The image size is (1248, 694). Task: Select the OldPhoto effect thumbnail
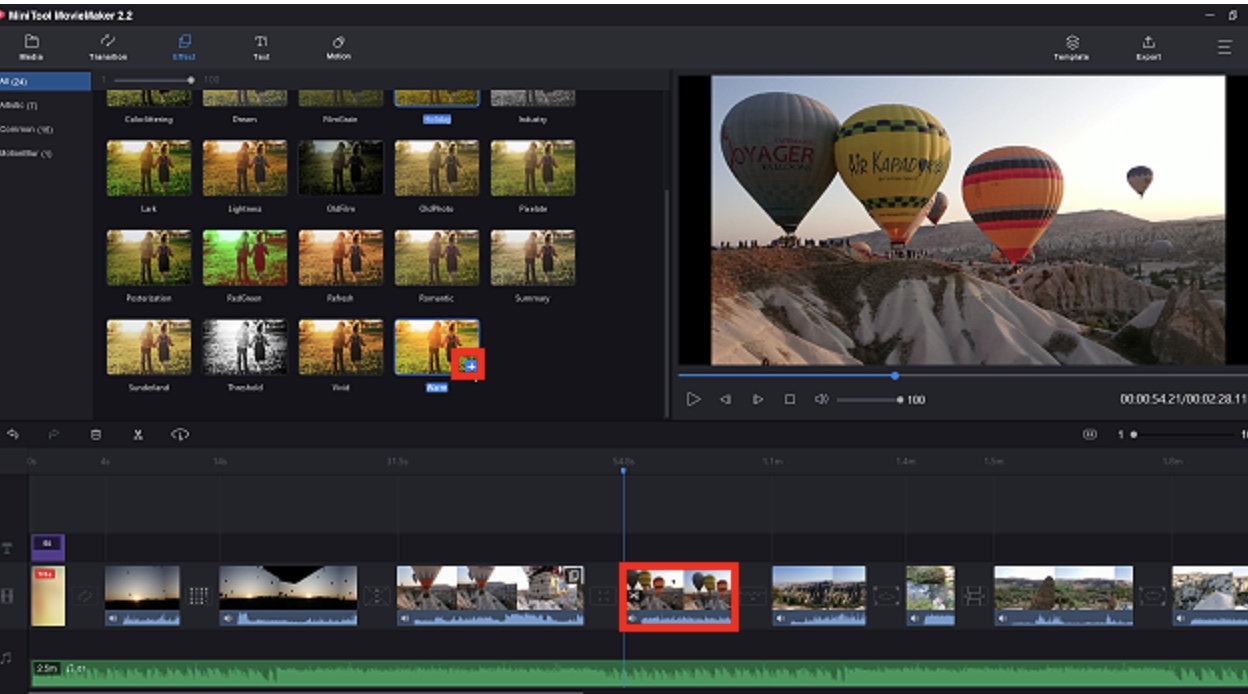click(x=437, y=168)
